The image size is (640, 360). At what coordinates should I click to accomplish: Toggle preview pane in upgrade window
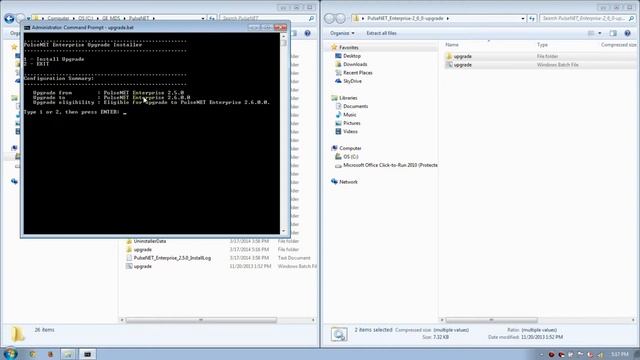613,33
